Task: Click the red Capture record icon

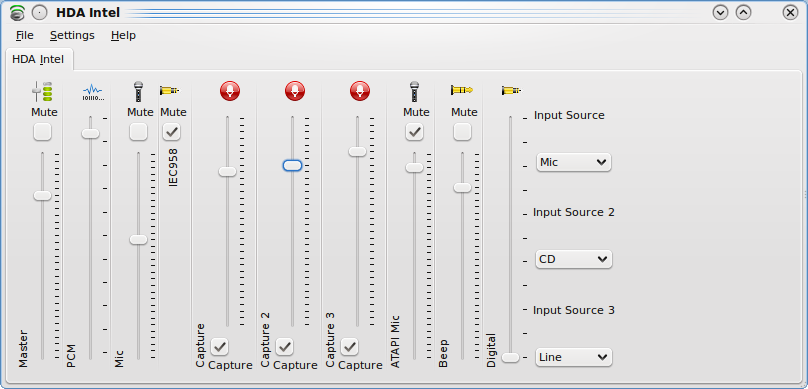Action: click(x=230, y=91)
